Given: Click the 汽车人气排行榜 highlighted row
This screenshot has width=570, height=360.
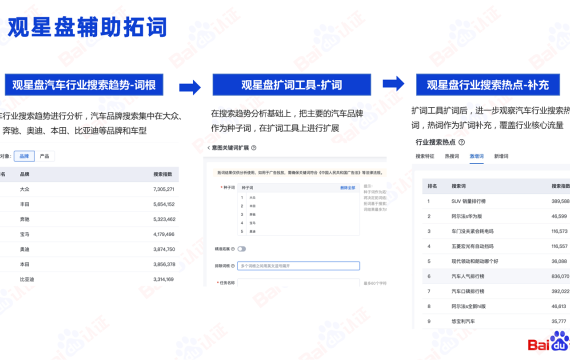Looking at the screenshot, I should point(496,276).
